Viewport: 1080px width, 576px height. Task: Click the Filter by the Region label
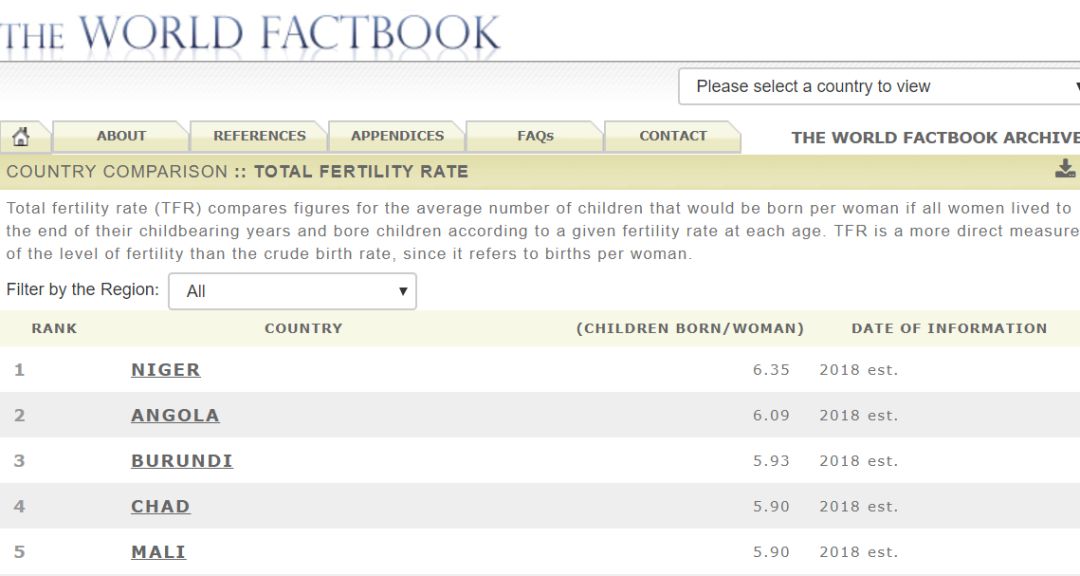(83, 289)
